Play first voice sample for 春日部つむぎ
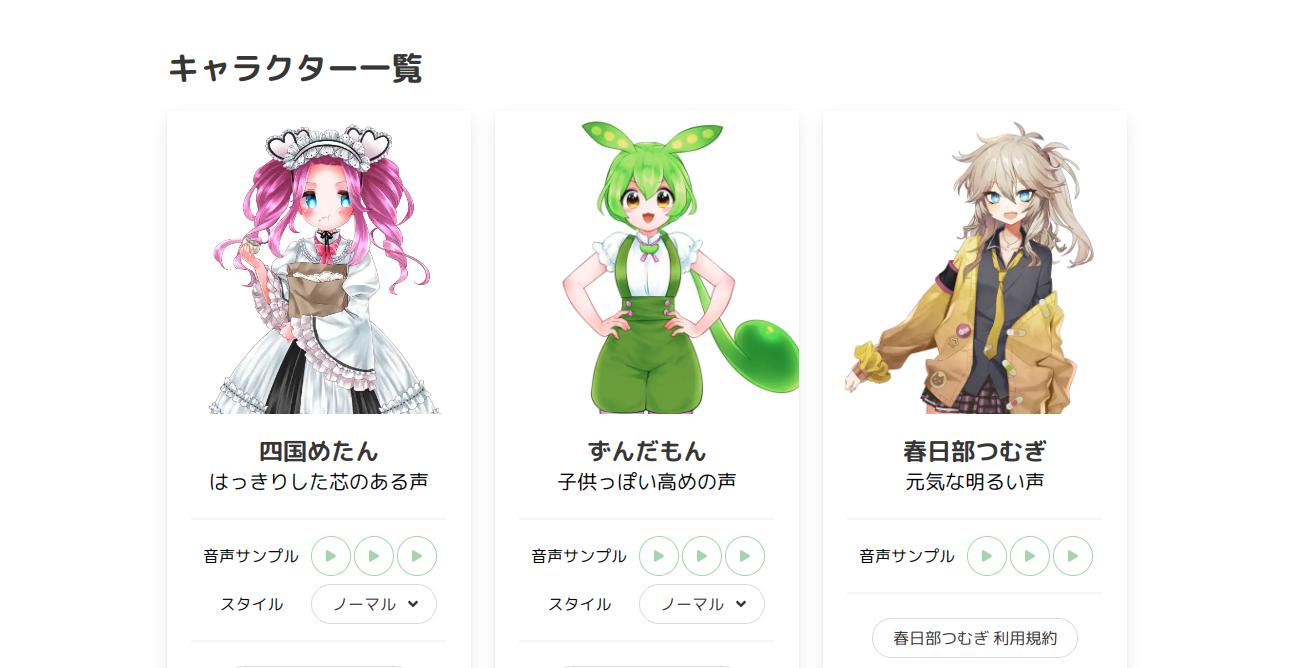The width and height of the screenshot is (1294, 668). click(987, 556)
